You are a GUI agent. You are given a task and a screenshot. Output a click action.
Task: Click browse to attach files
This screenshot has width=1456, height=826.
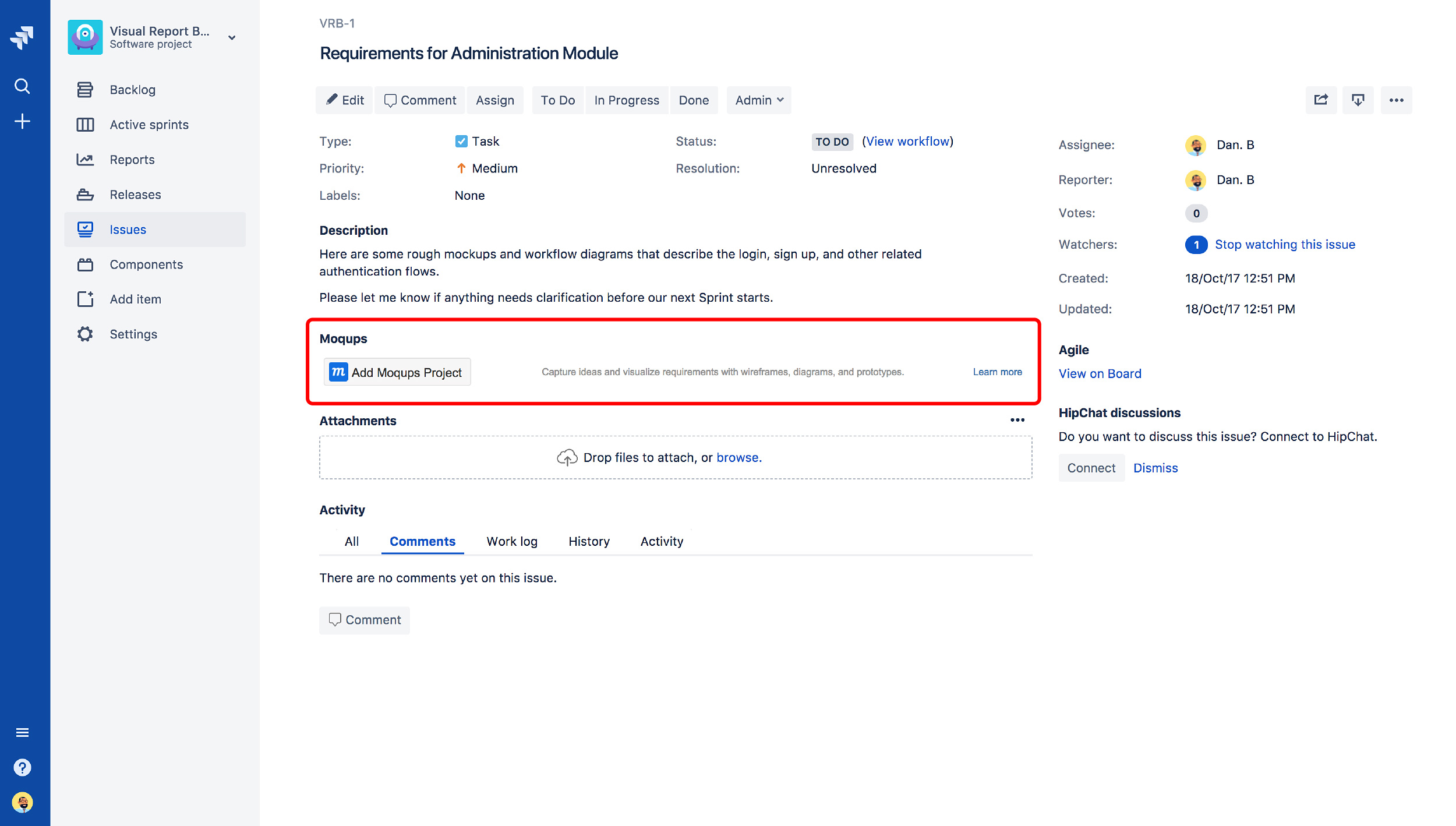pos(738,457)
